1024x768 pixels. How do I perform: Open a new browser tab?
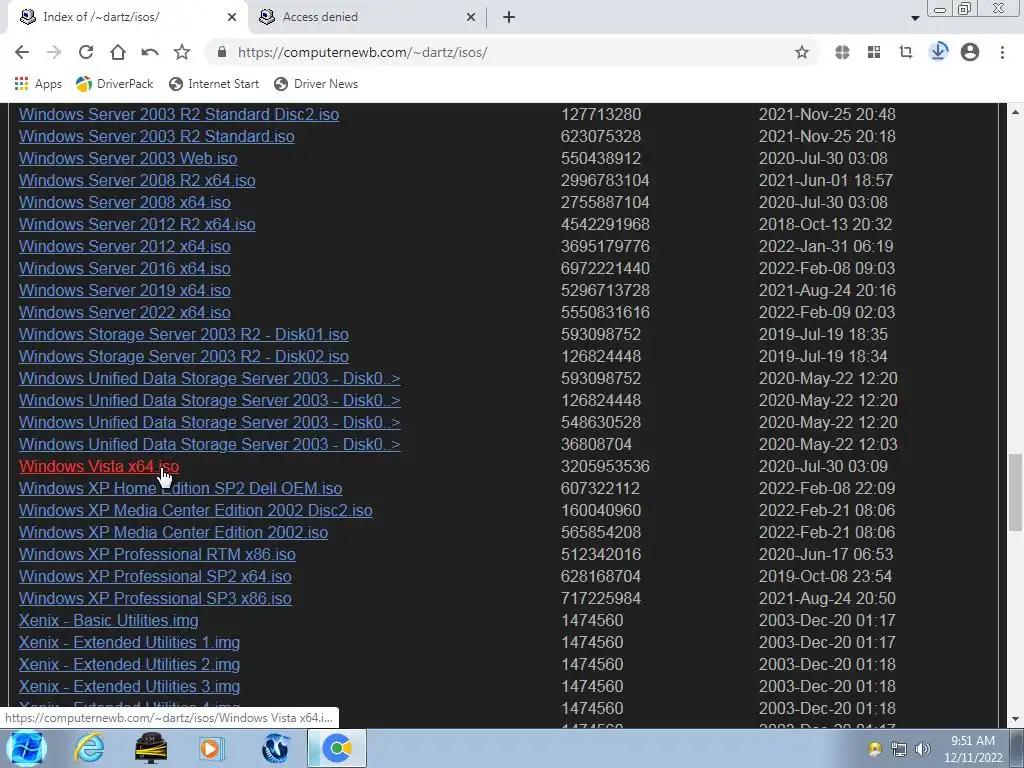pyautogui.click(x=509, y=17)
